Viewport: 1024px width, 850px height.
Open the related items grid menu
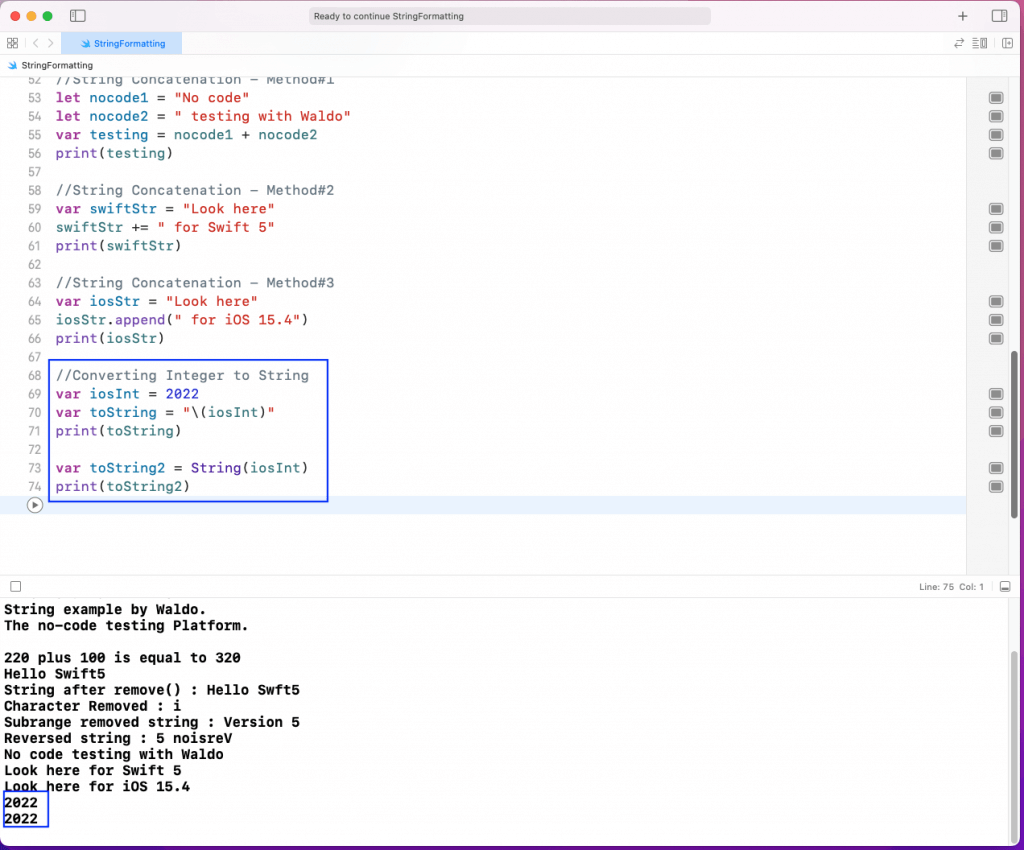pyautogui.click(x=12, y=43)
